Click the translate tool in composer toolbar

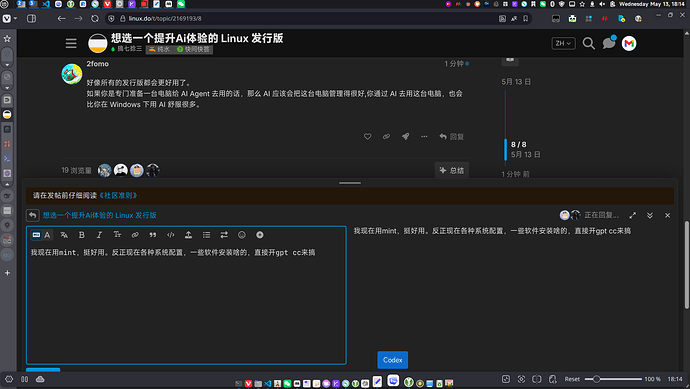pos(64,235)
